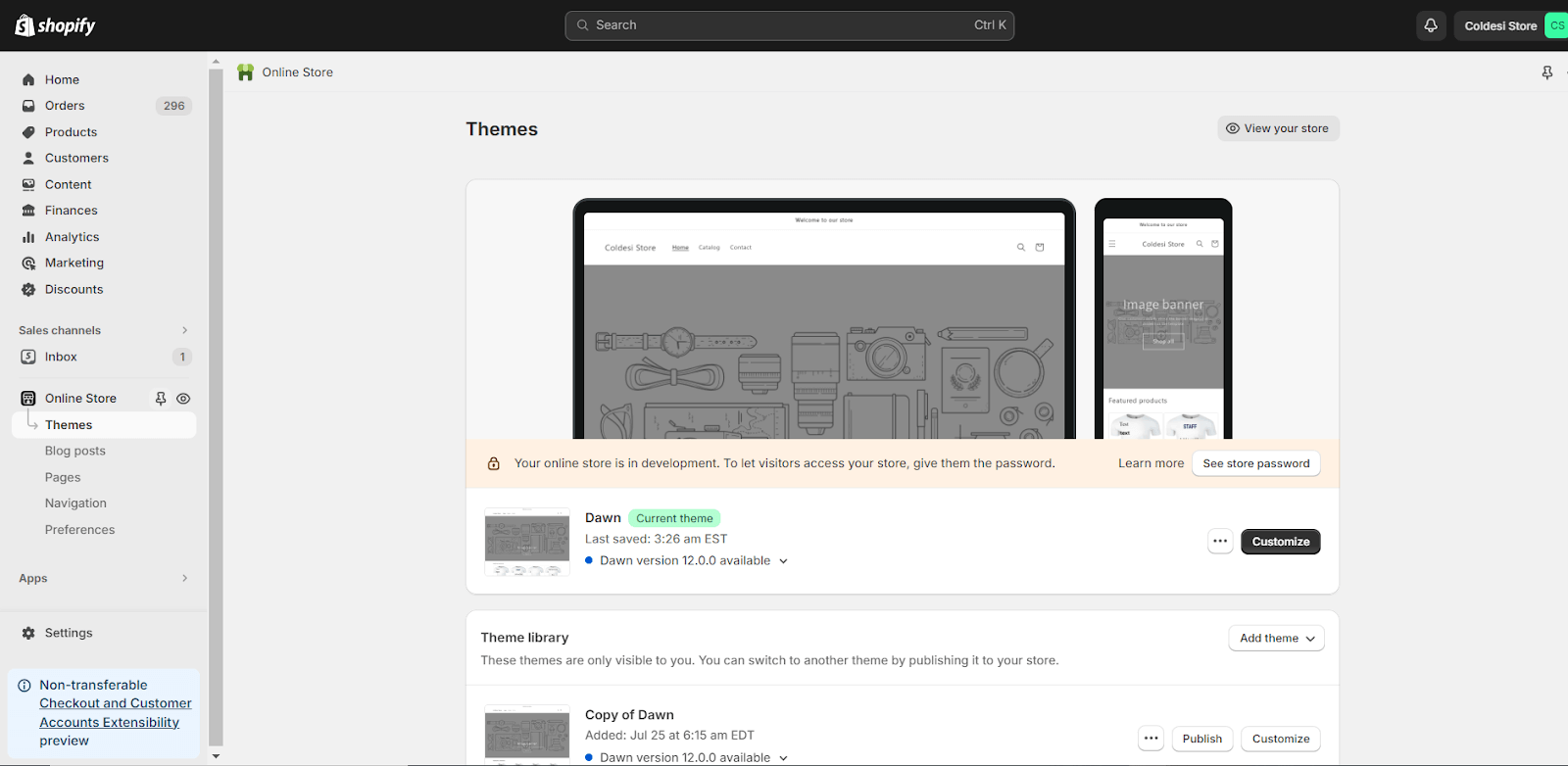Click the Learn more link

(1151, 463)
